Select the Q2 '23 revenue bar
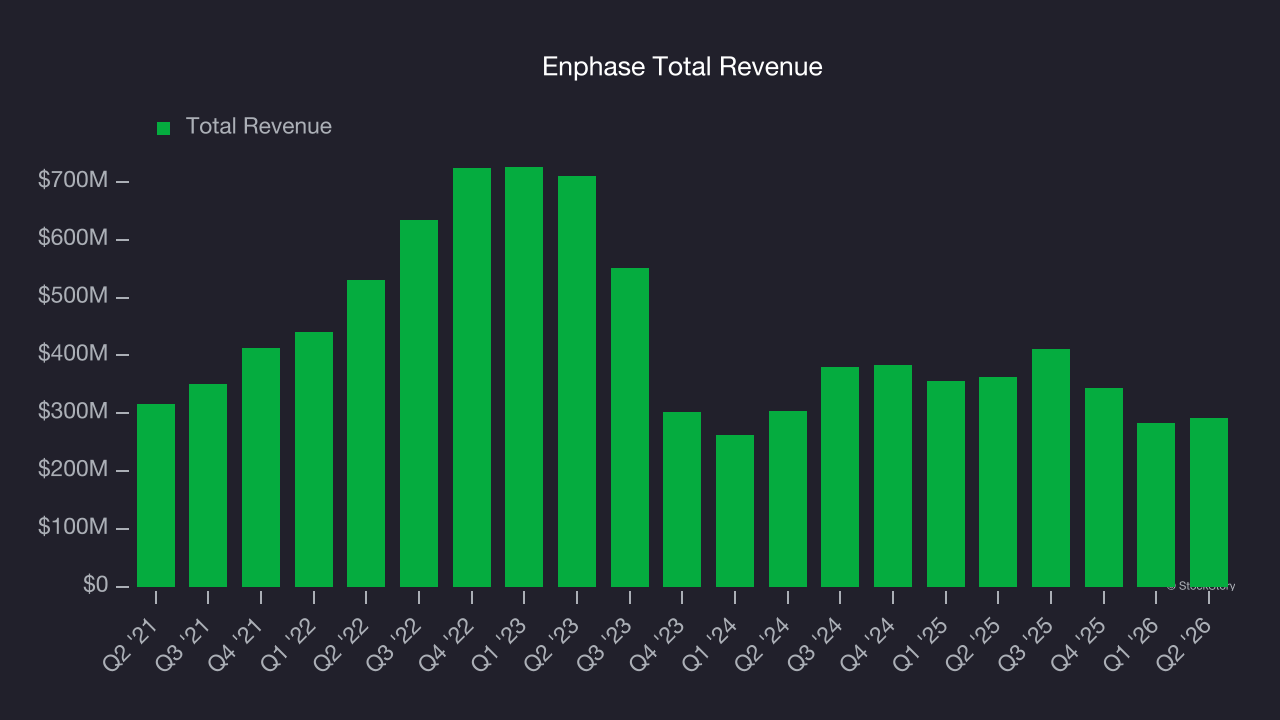This screenshot has width=1280, height=720. click(x=577, y=381)
